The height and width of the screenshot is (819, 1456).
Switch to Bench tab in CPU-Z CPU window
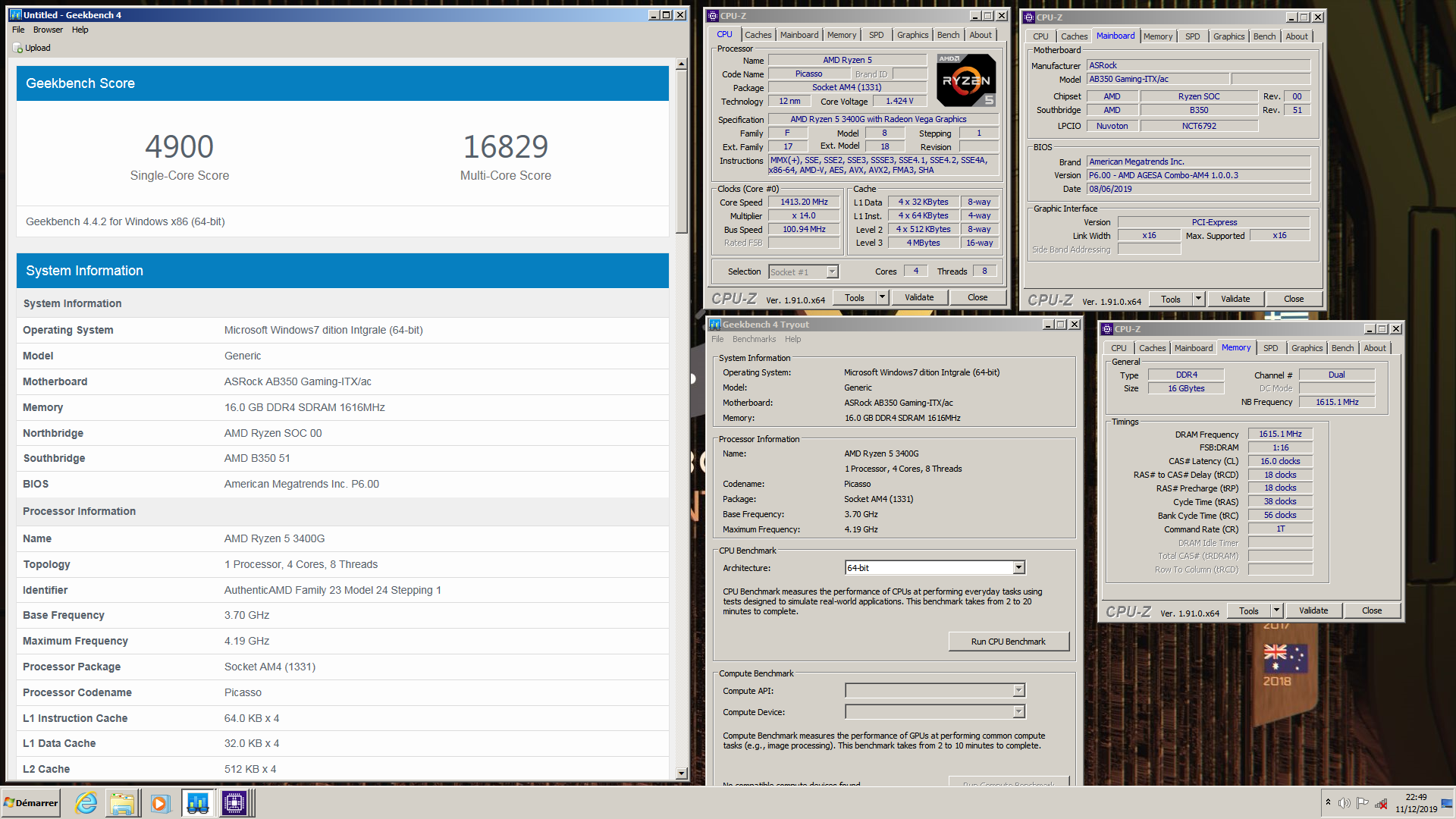pos(948,35)
